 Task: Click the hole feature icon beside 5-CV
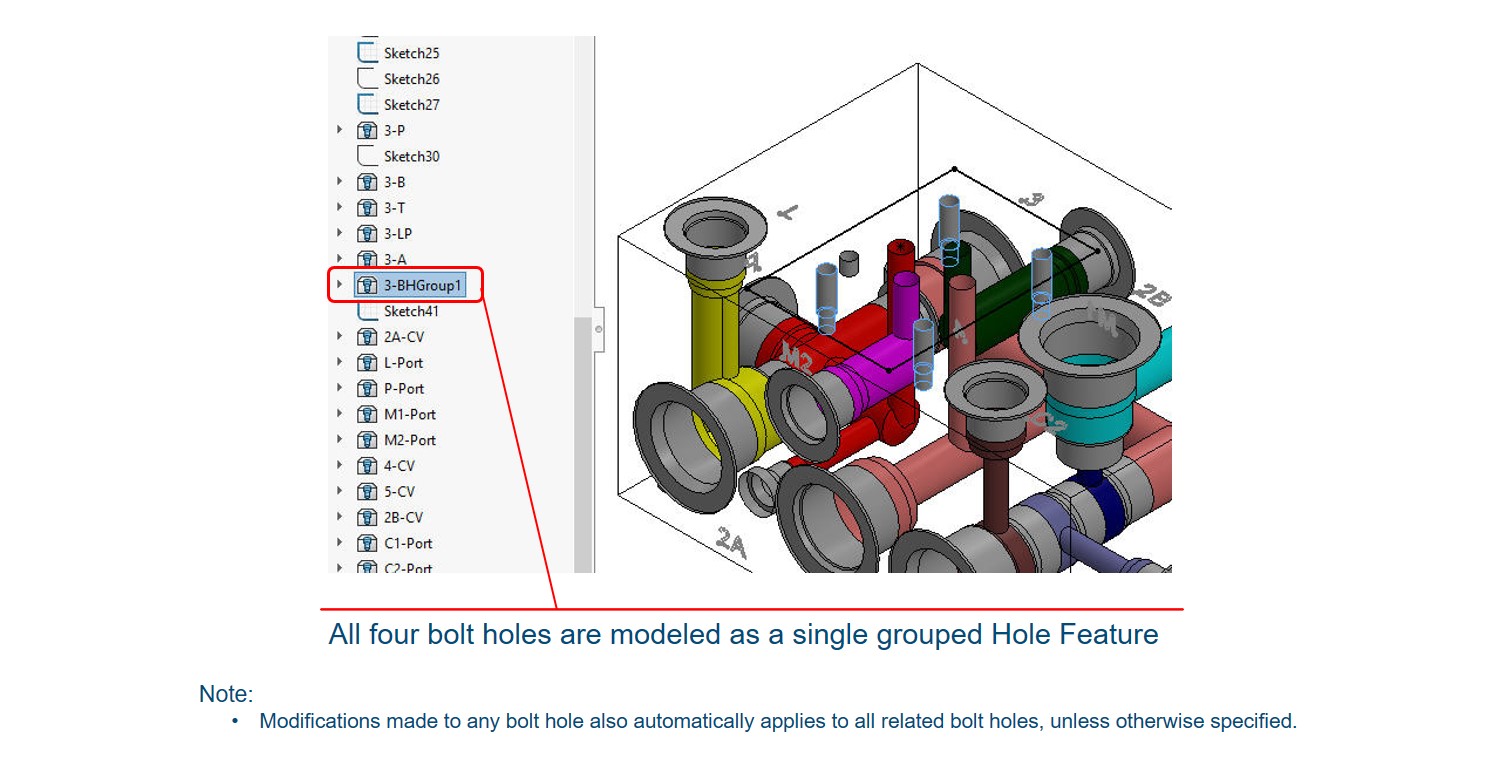[366, 491]
